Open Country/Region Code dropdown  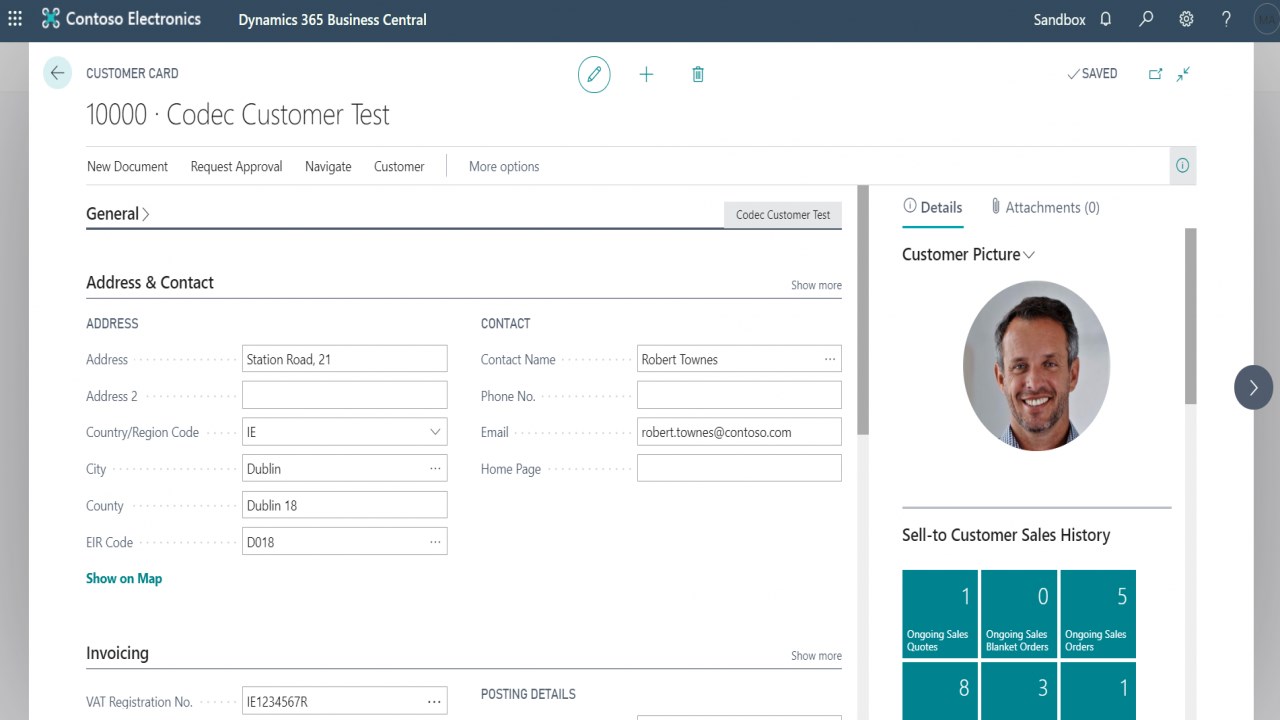click(435, 432)
